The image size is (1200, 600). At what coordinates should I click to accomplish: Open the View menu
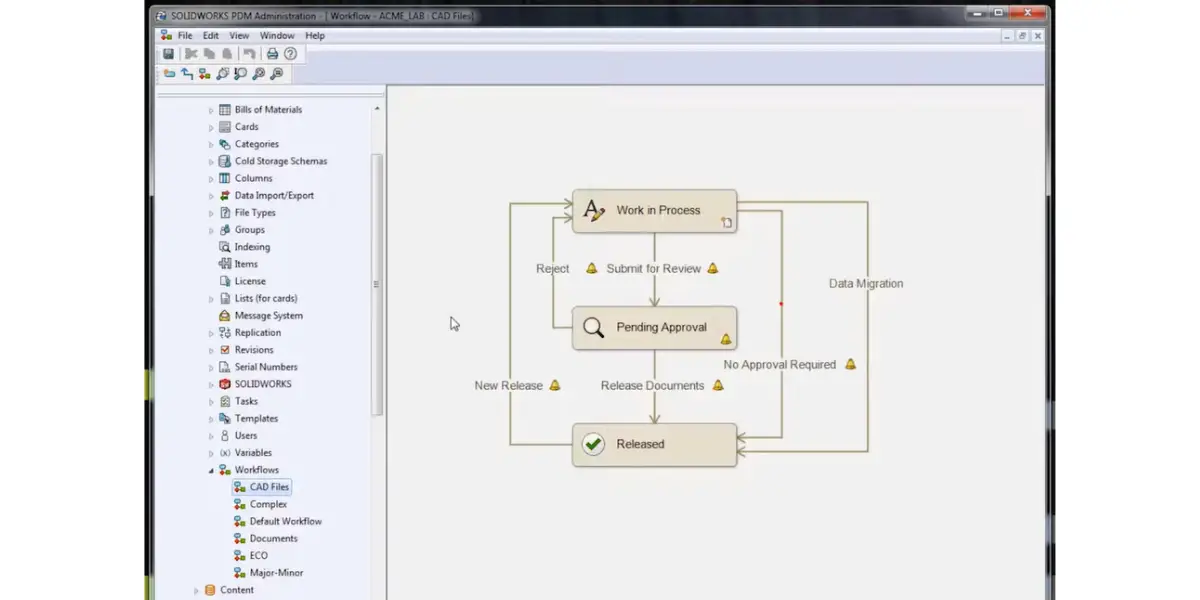(240, 35)
